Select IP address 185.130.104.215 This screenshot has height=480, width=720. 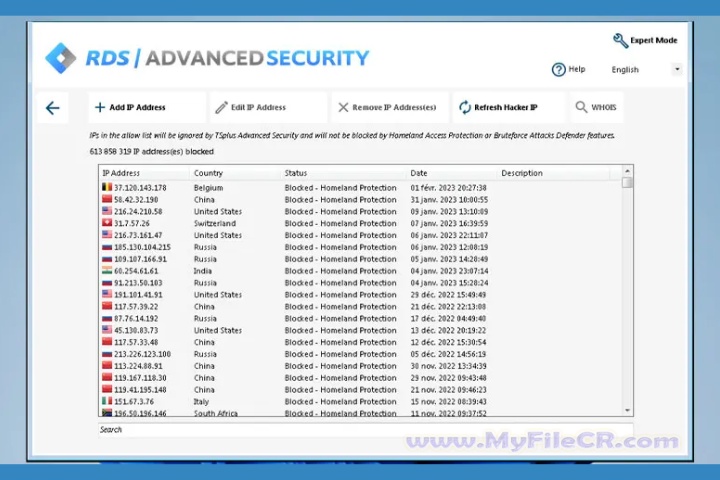click(x=142, y=247)
